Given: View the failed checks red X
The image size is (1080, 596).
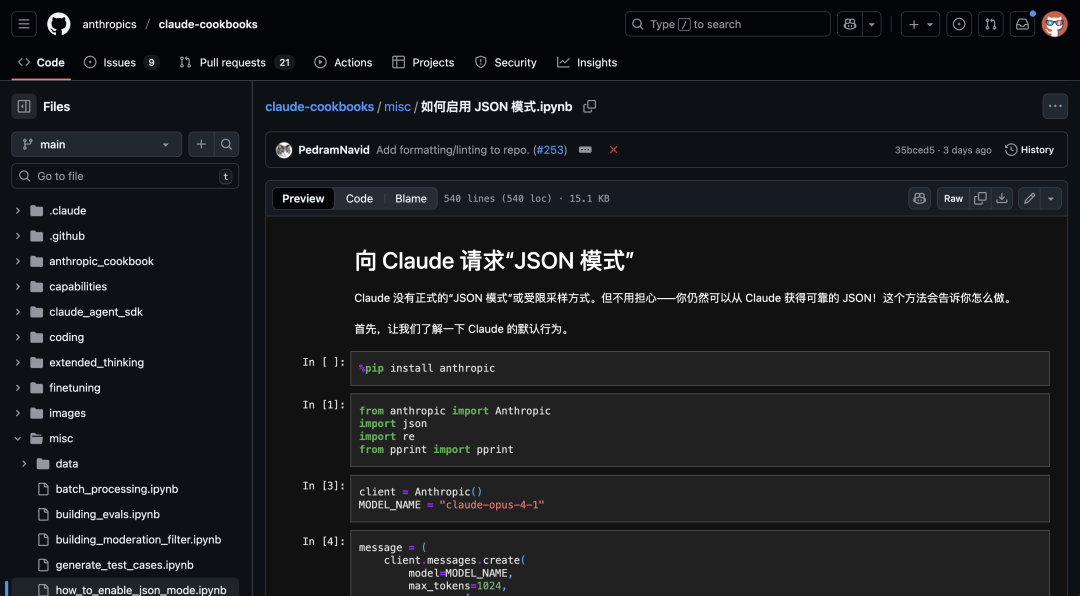Looking at the screenshot, I should (x=613, y=150).
